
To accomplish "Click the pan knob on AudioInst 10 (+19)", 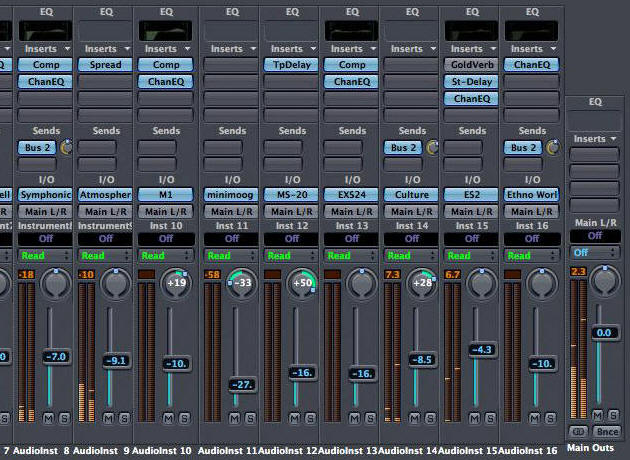I will [176, 283].
